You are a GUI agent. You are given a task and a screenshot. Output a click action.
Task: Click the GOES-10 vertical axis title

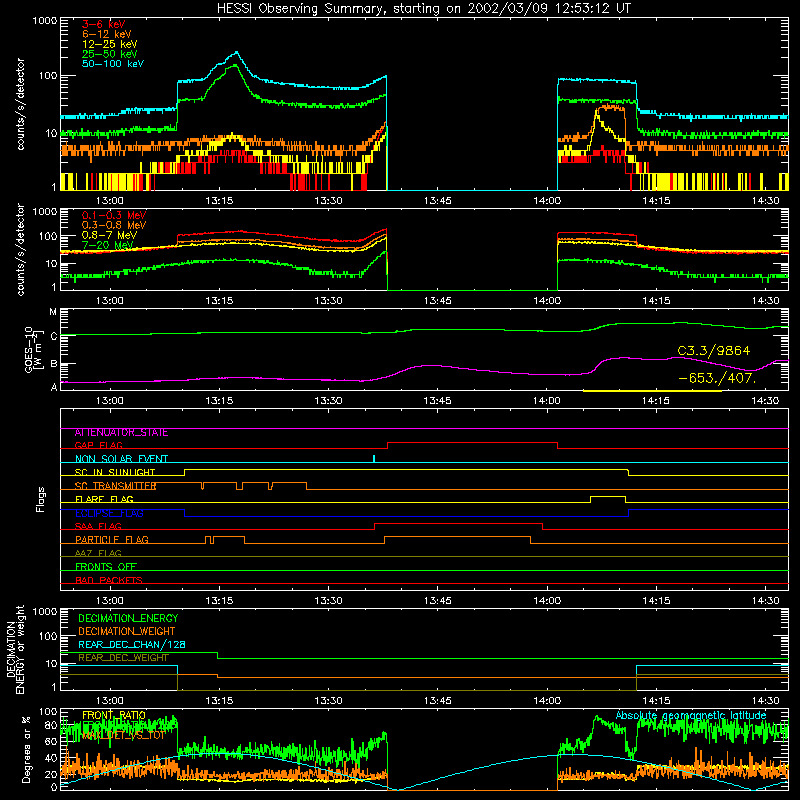tap(32, 350)
